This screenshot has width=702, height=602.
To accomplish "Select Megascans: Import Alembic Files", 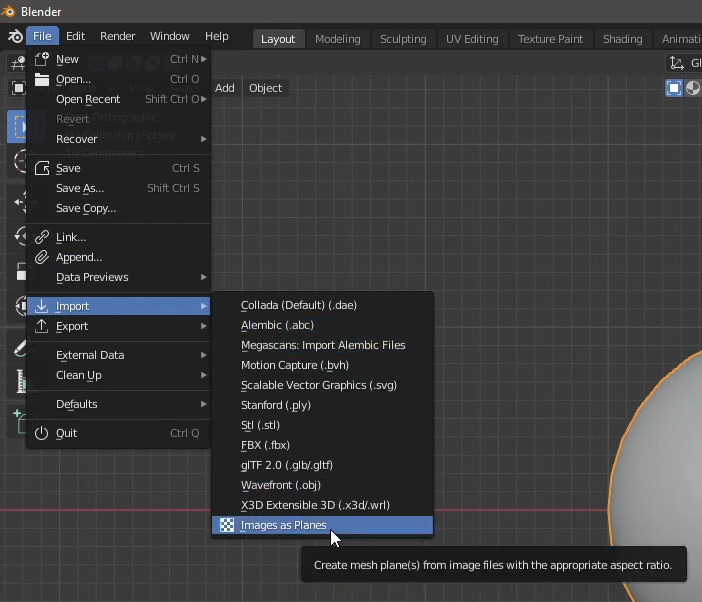I will coord(322,345).
